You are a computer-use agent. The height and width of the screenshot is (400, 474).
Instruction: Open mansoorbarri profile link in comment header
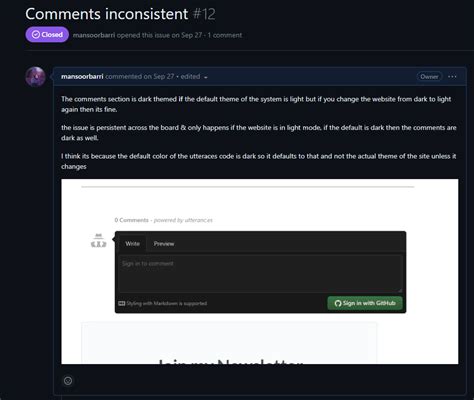(82, 77)
